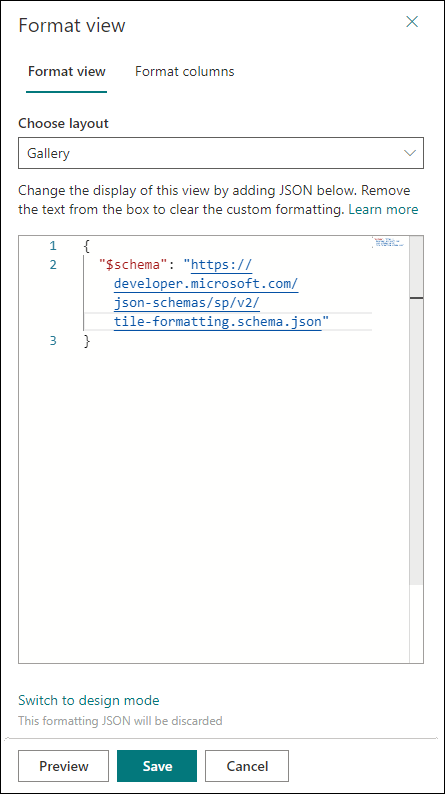Save the view formatting

point(157,766)
